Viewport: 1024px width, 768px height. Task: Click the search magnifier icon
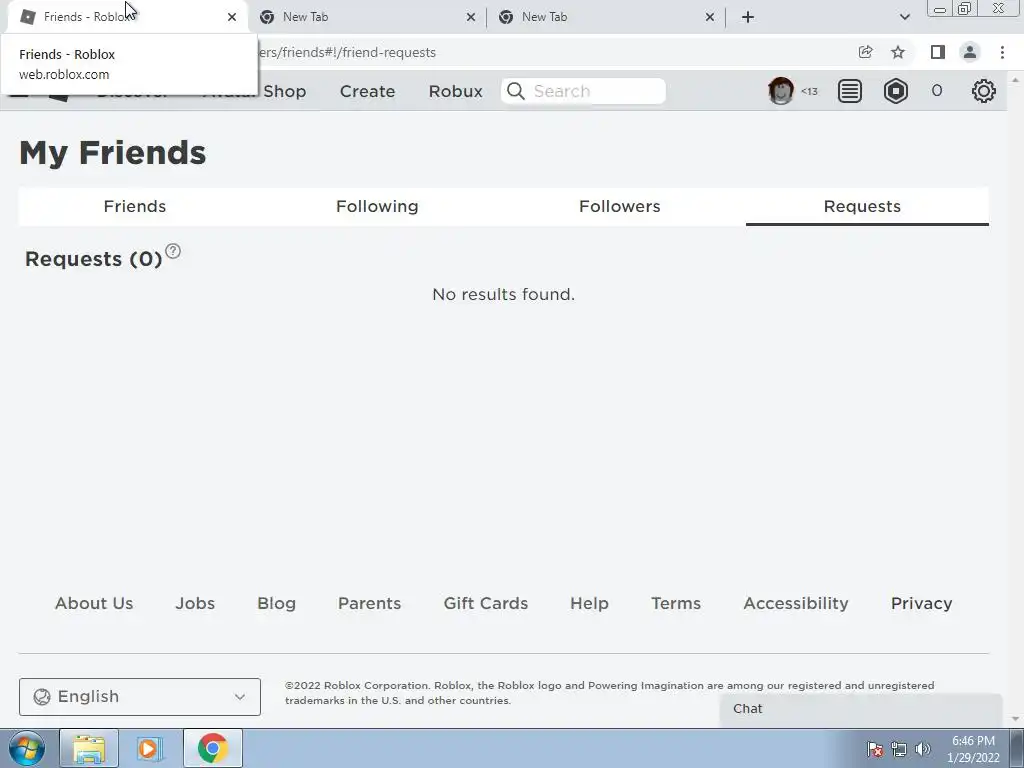(515, 91)
